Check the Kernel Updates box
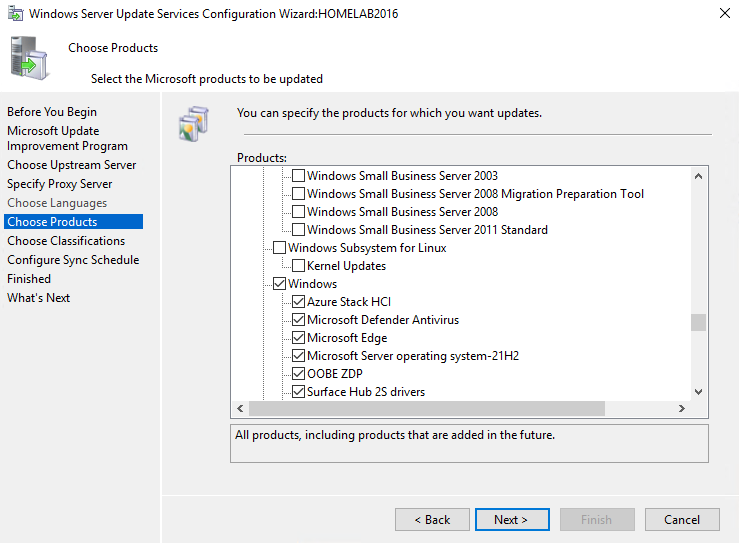Image resolution: width=739 pixels, height=543 pixels. 298,265
